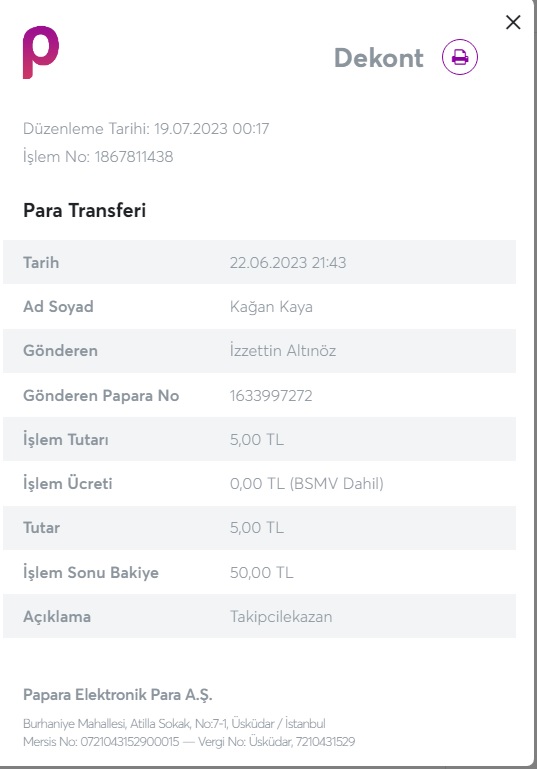
Task: Select the Mersis No footer line
Action: pyautogui.click(x=189, y=742)
